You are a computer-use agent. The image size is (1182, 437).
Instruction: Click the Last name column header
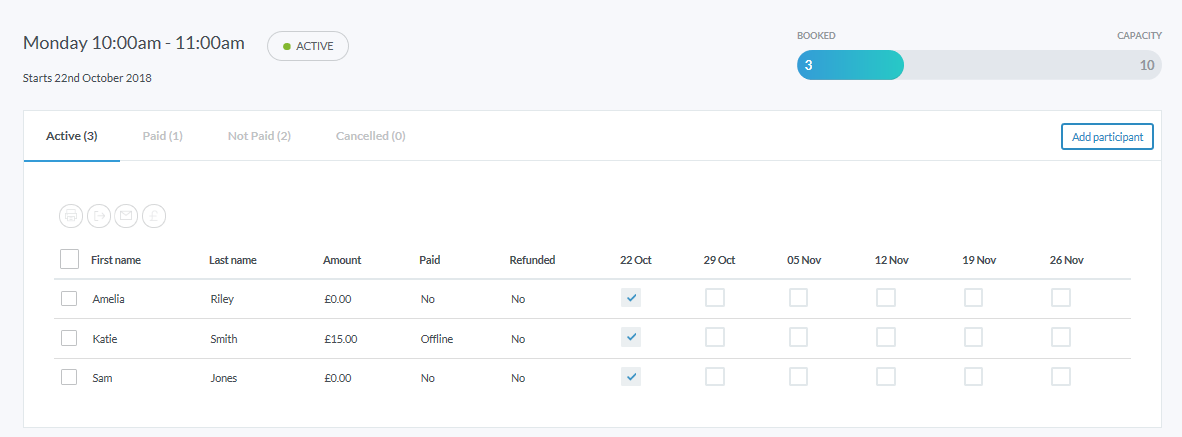(233, 260)
